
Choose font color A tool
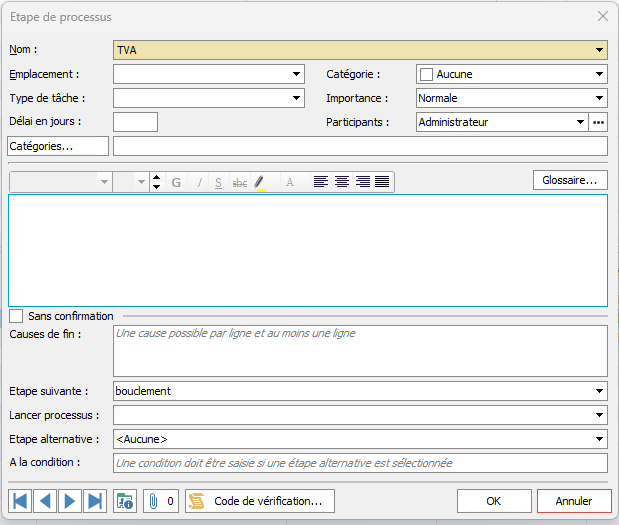click(290, 182)
